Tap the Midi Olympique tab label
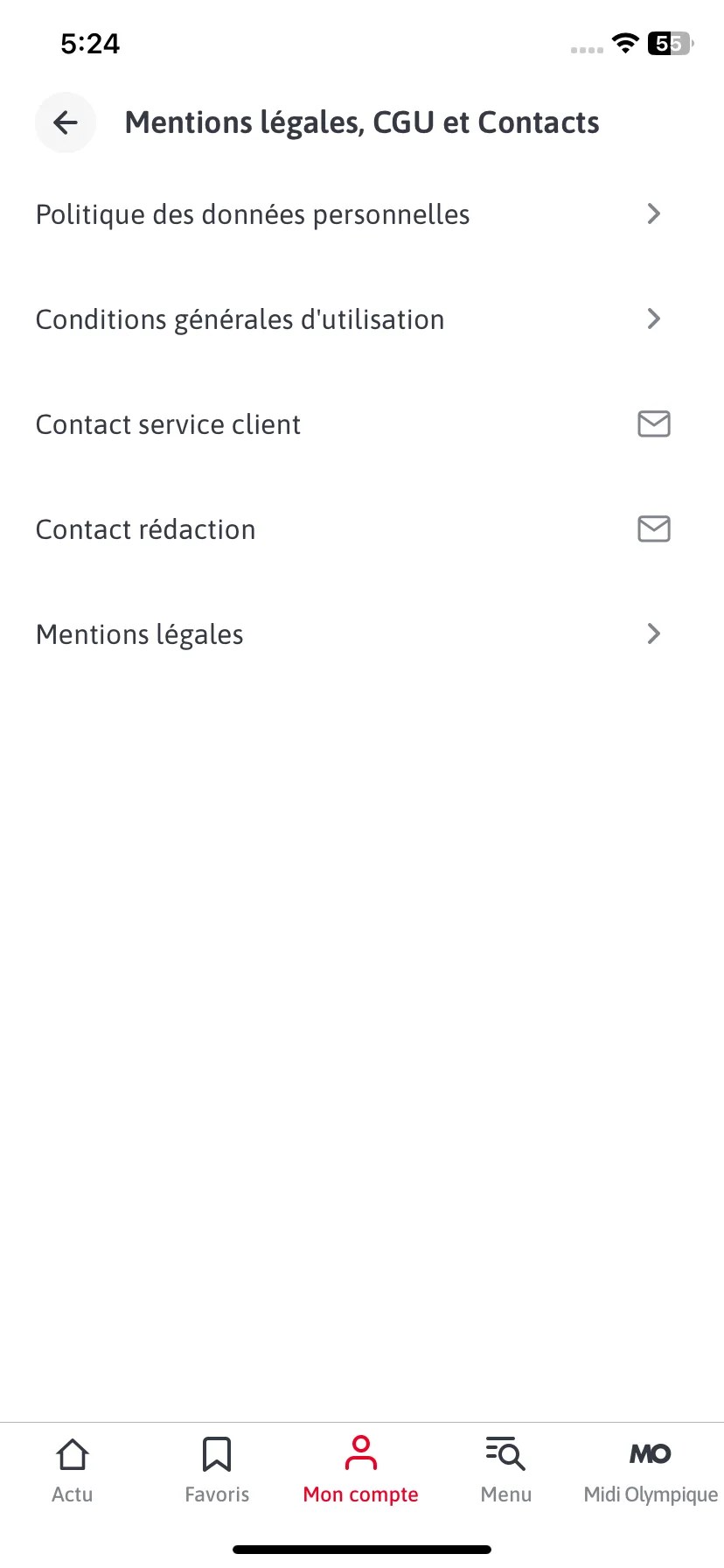Screen dimensions: 724x1568 point(651,1494)
